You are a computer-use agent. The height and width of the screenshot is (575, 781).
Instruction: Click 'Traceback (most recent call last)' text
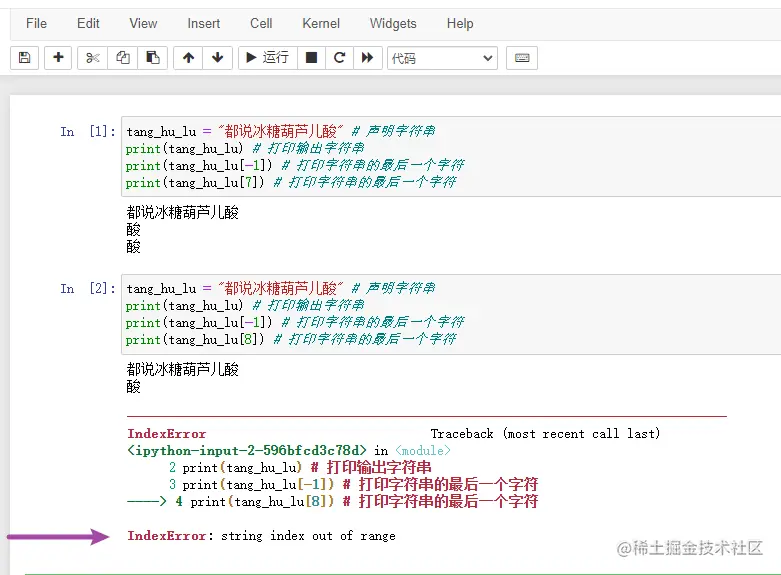(545, 433)
